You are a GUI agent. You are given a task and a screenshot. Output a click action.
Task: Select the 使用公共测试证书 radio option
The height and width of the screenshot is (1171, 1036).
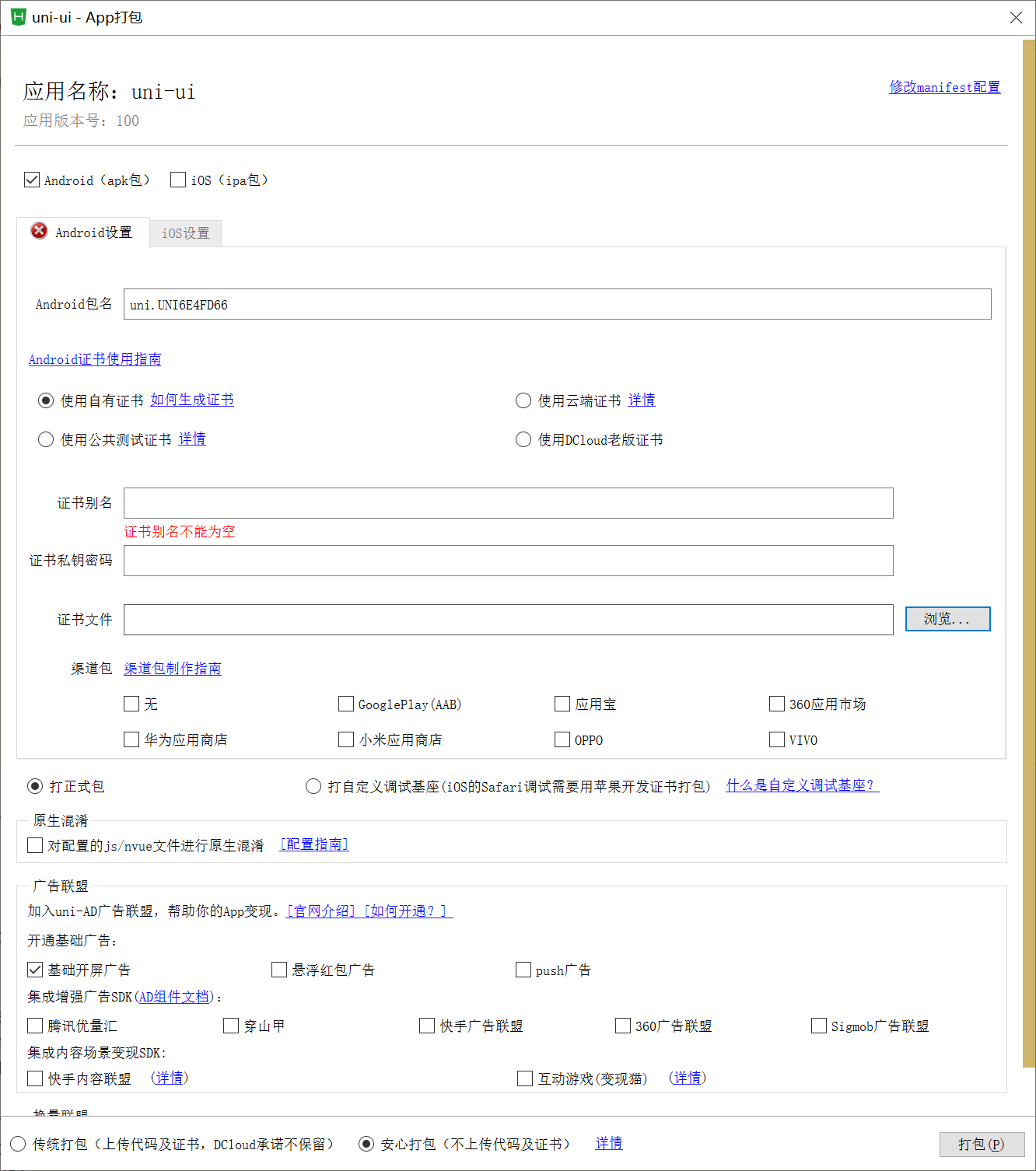46,440
